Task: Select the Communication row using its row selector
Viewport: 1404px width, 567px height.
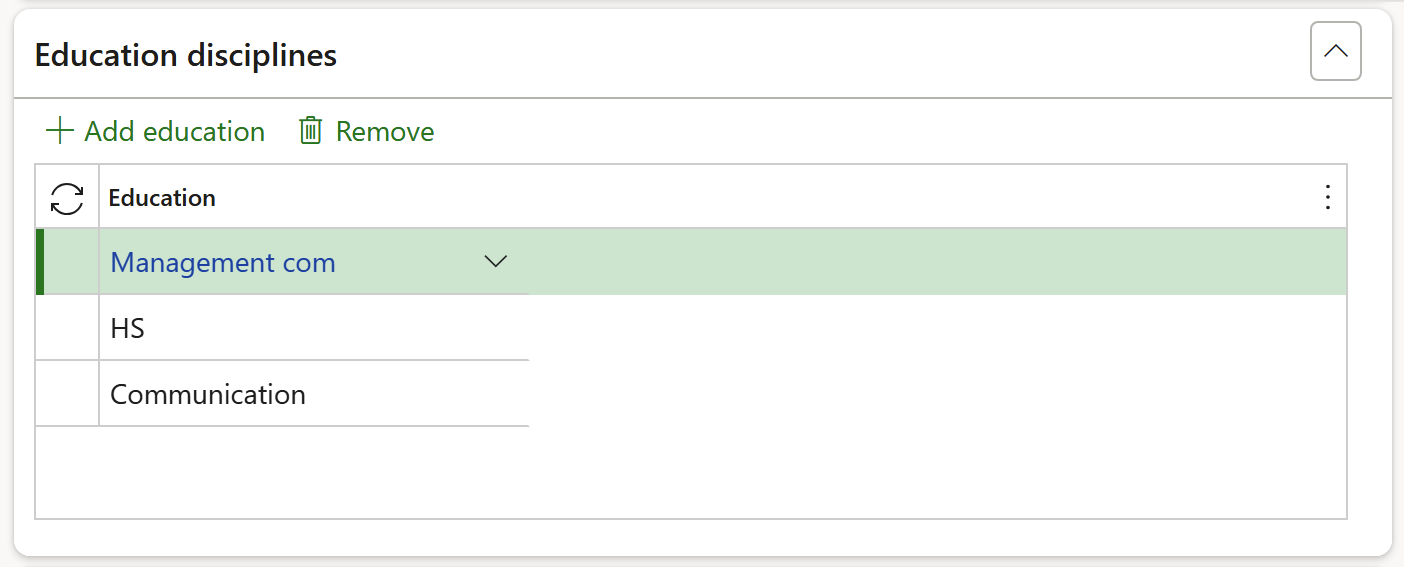Action: coord(67,394)
